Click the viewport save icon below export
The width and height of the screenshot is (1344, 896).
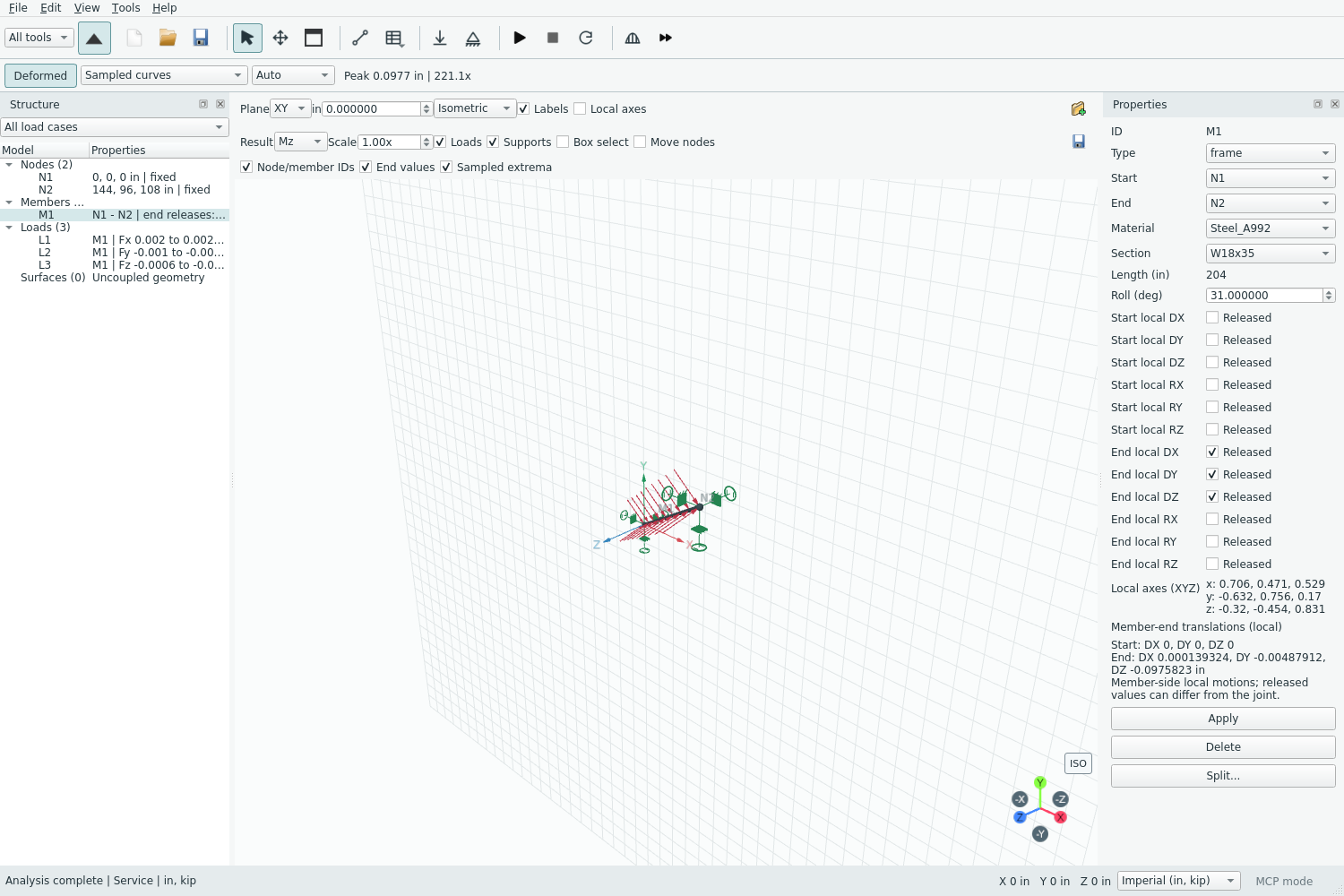coord(1079,142)
